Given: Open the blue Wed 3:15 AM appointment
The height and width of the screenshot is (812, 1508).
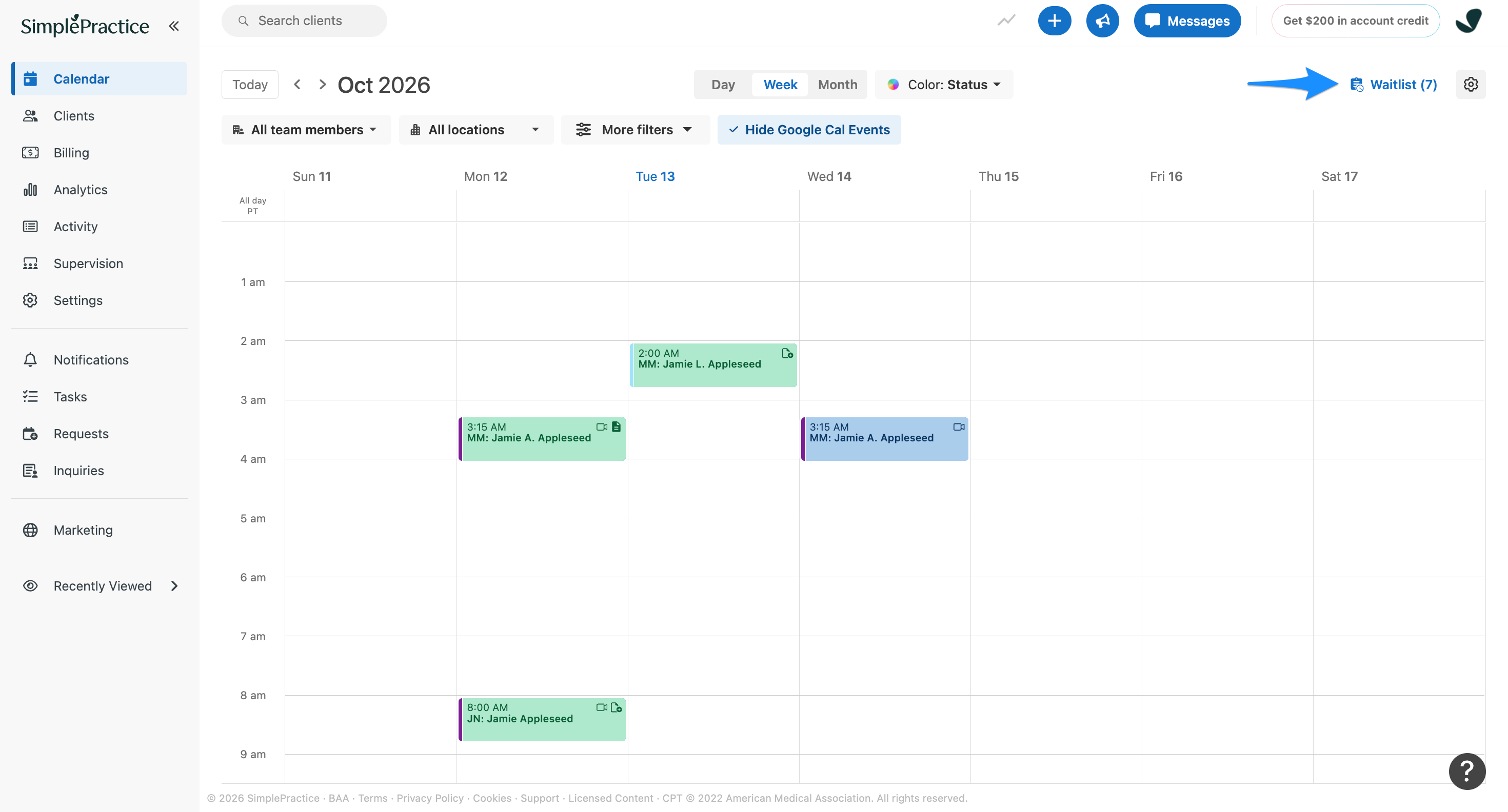Looking at the screenshot, I should (x=885, y=439).
